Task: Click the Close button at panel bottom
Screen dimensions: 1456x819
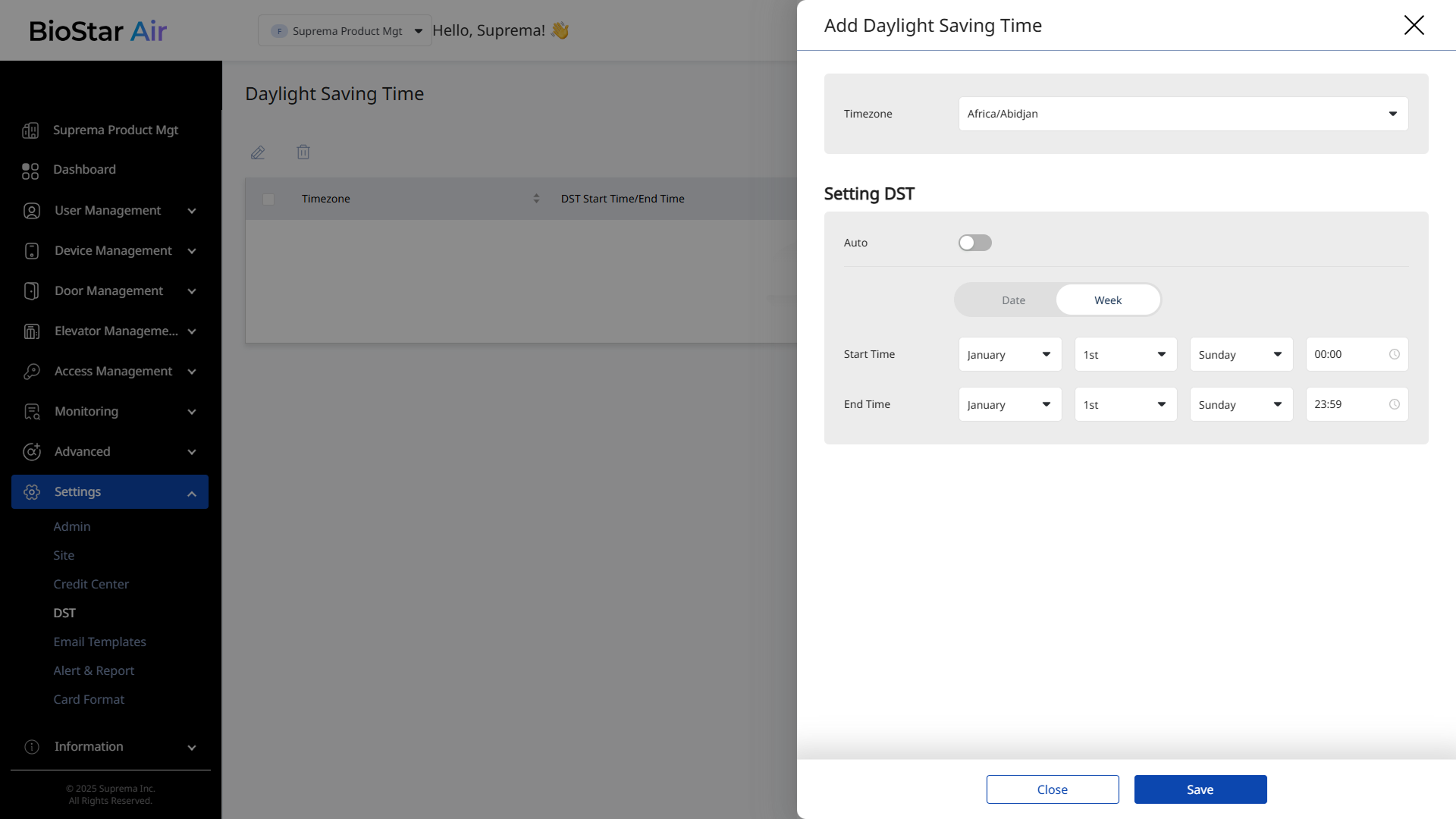Action: point(1052,789)
